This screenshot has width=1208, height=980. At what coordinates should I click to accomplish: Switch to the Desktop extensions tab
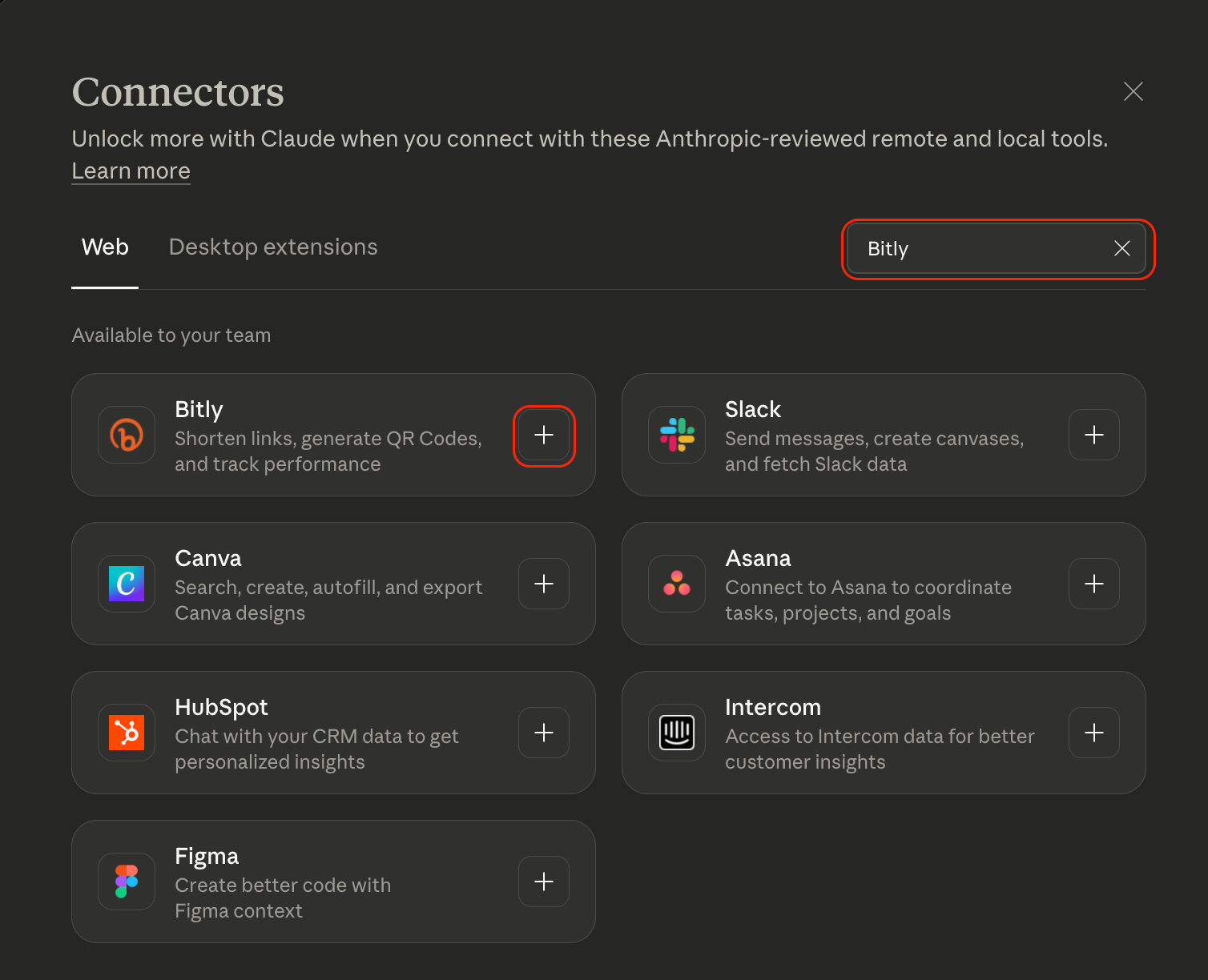tap(273, 247)
